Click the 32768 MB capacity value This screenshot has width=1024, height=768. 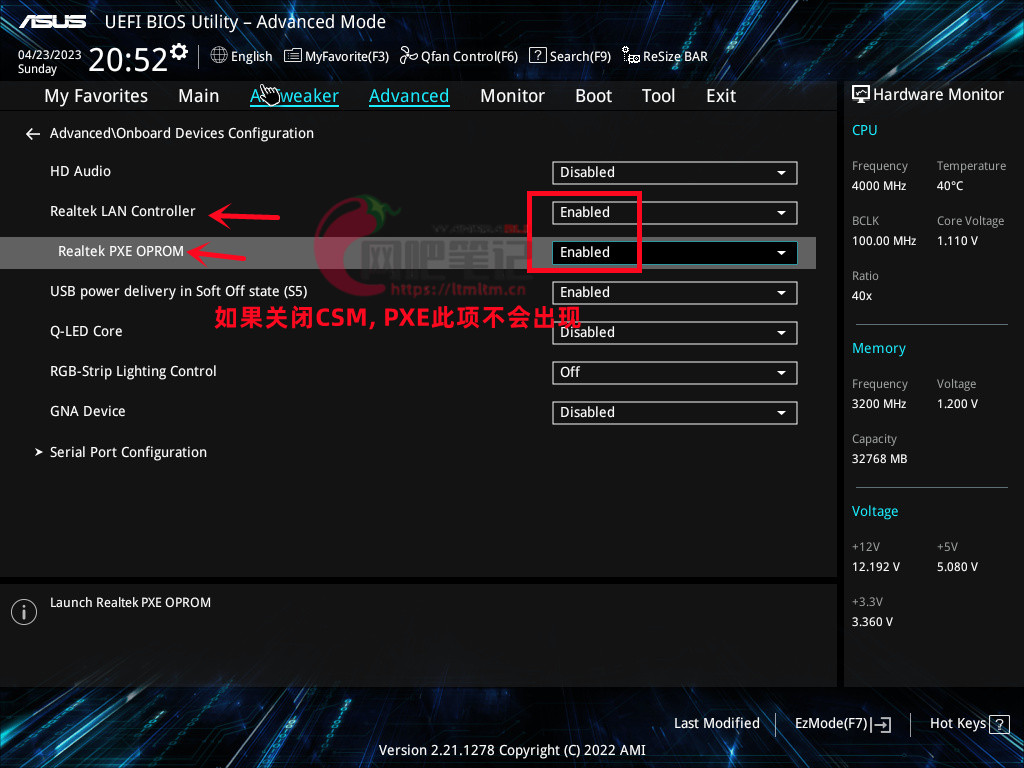880,459
